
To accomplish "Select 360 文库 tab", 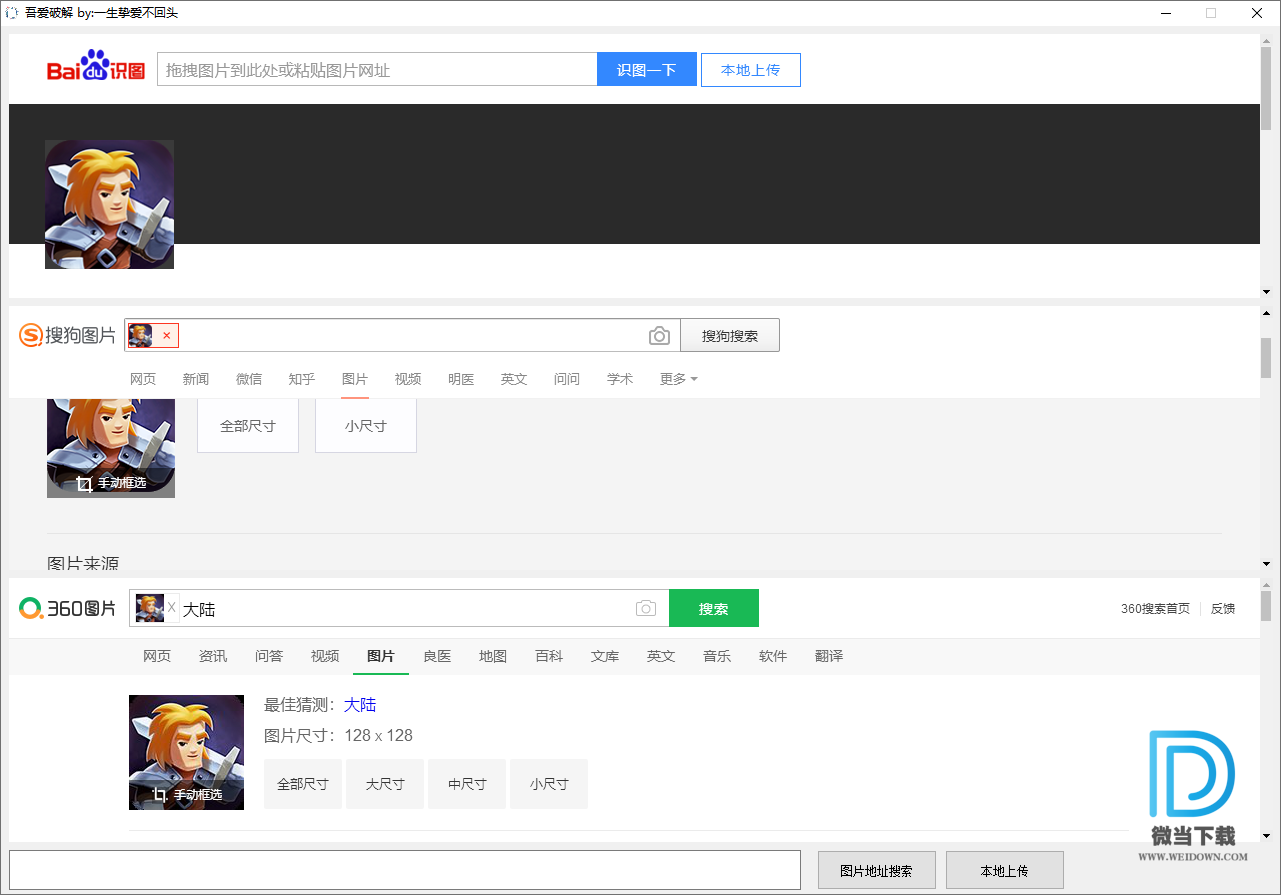I will click(x=605, y=656).
